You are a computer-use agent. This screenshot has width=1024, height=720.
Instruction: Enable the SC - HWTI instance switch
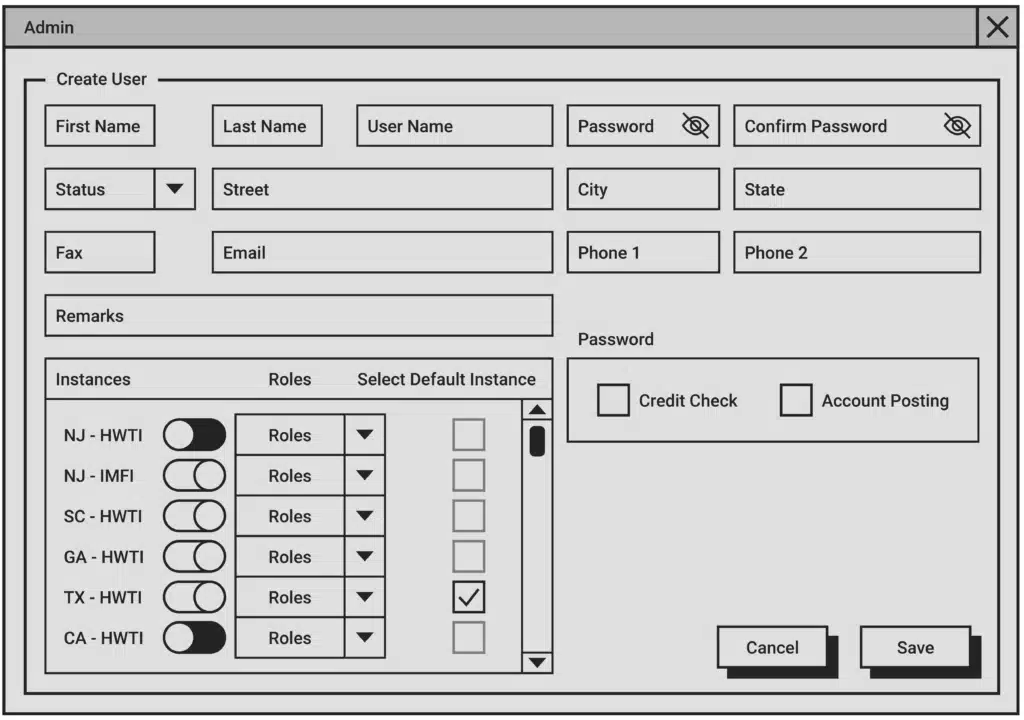[x=195, y=516]
